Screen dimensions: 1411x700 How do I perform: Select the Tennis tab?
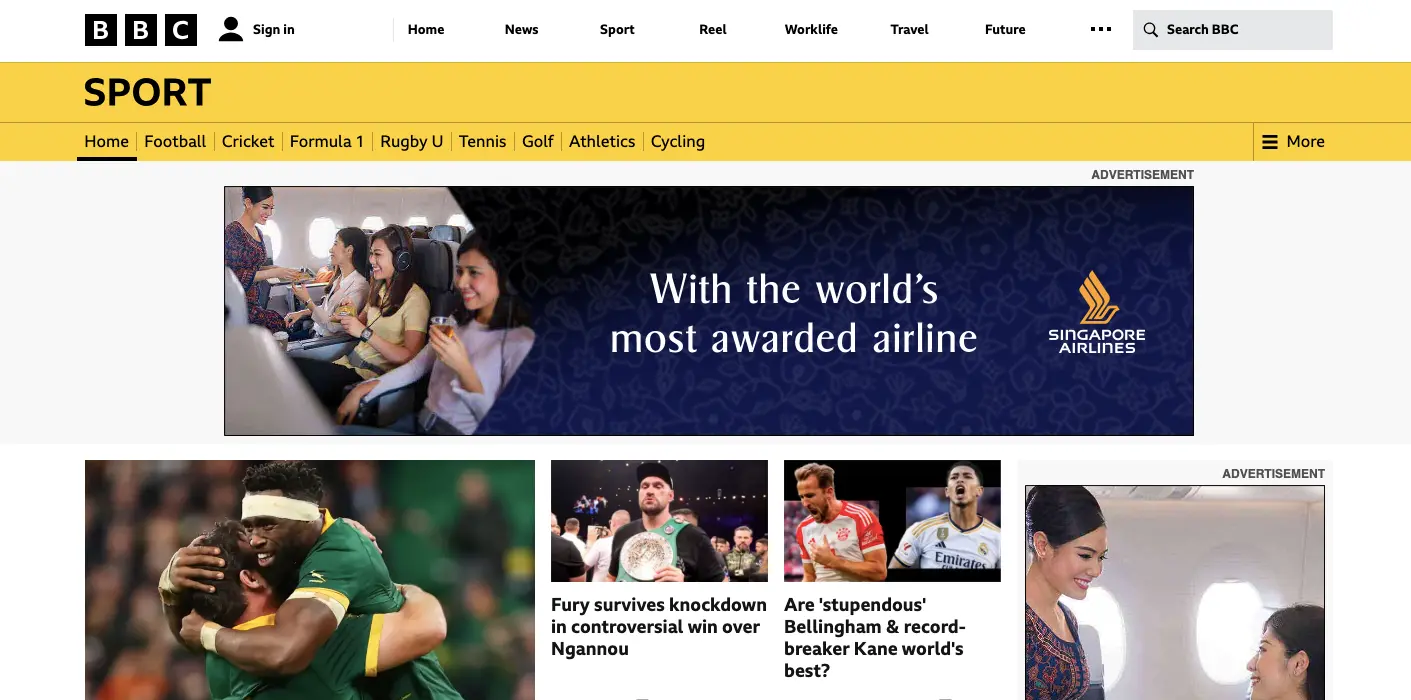coord(483,142)
